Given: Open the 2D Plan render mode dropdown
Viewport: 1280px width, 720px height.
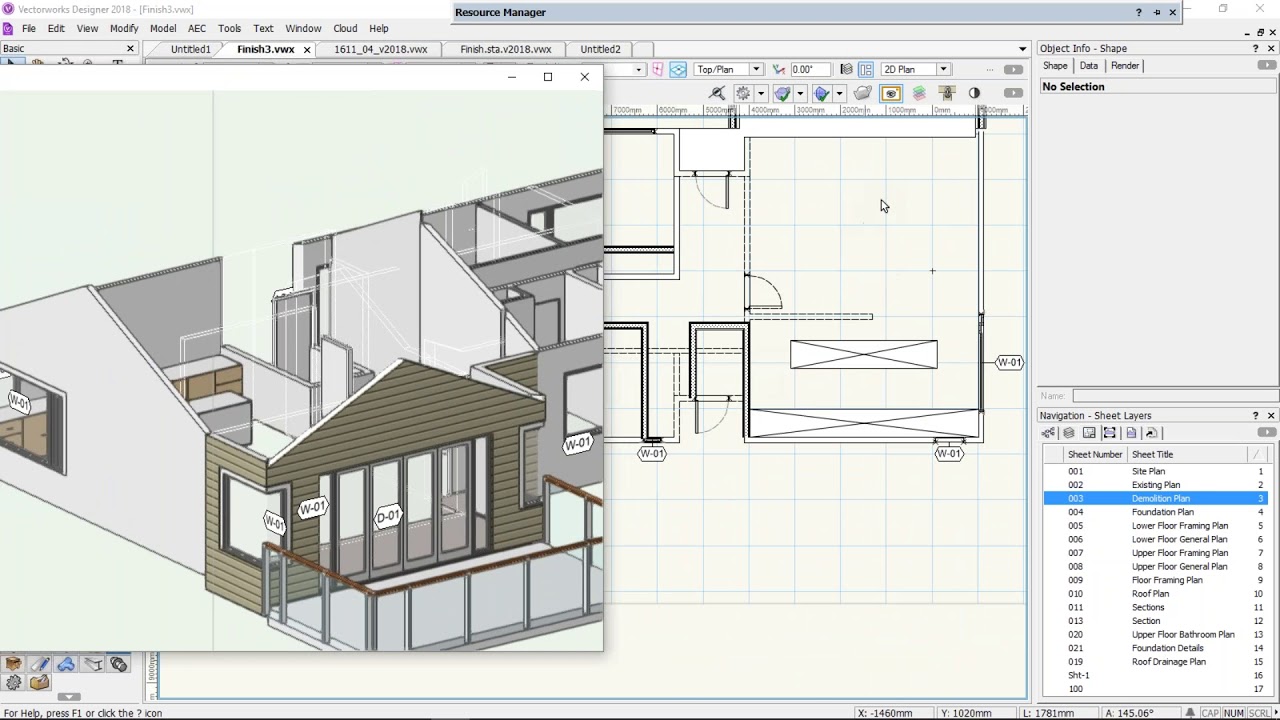Looking at the screenshot, I should click(941, 69).
